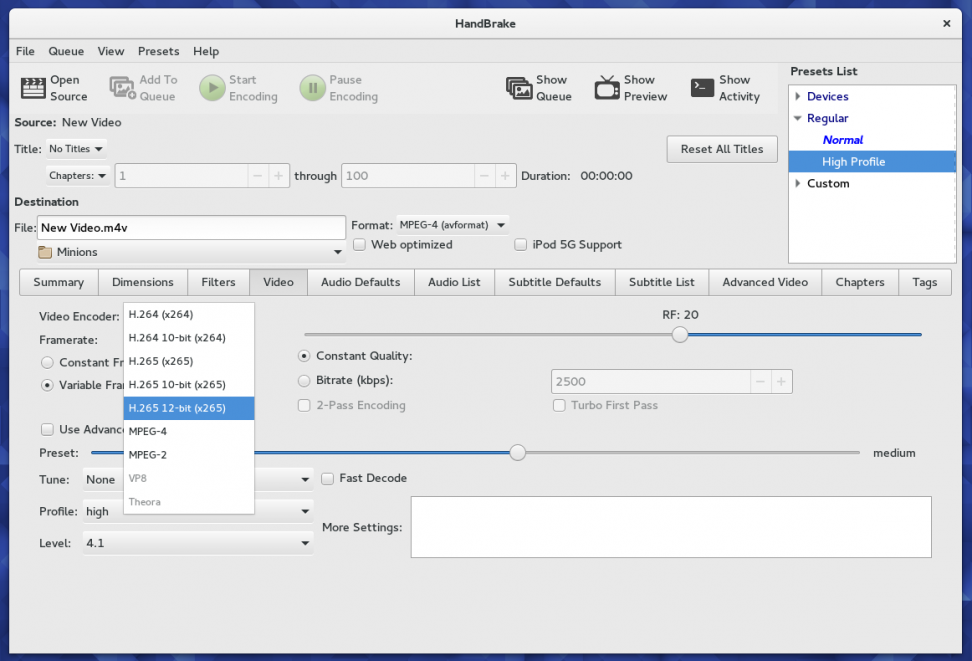Enable Web optimized output

pos(359,244)
